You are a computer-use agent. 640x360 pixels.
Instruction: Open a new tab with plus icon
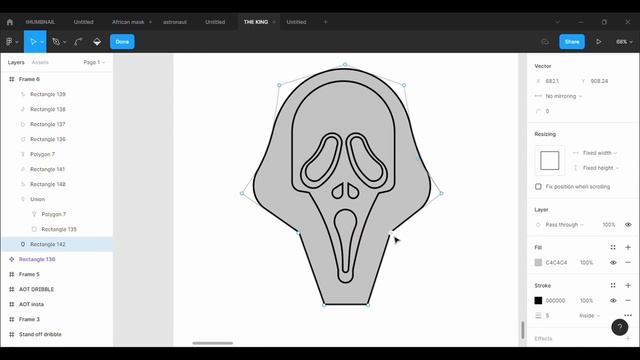[x=325, y=22]
